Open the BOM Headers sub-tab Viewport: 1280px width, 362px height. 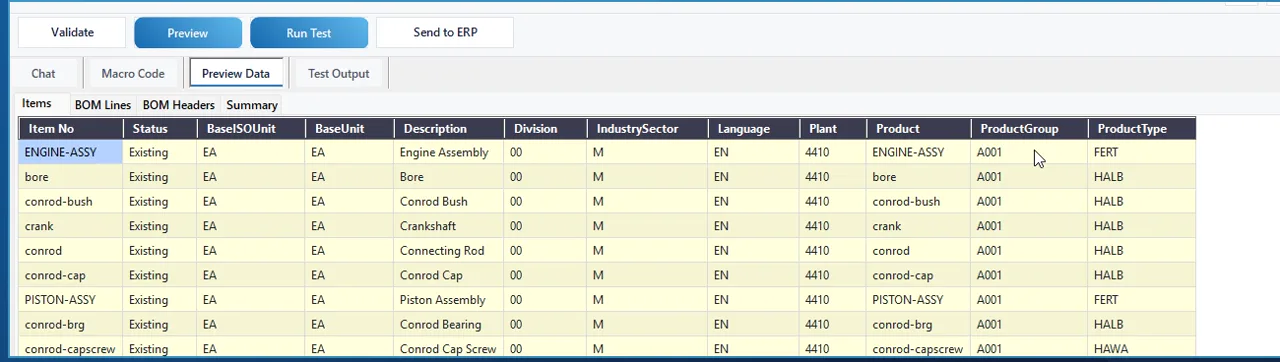click(179, 105)
